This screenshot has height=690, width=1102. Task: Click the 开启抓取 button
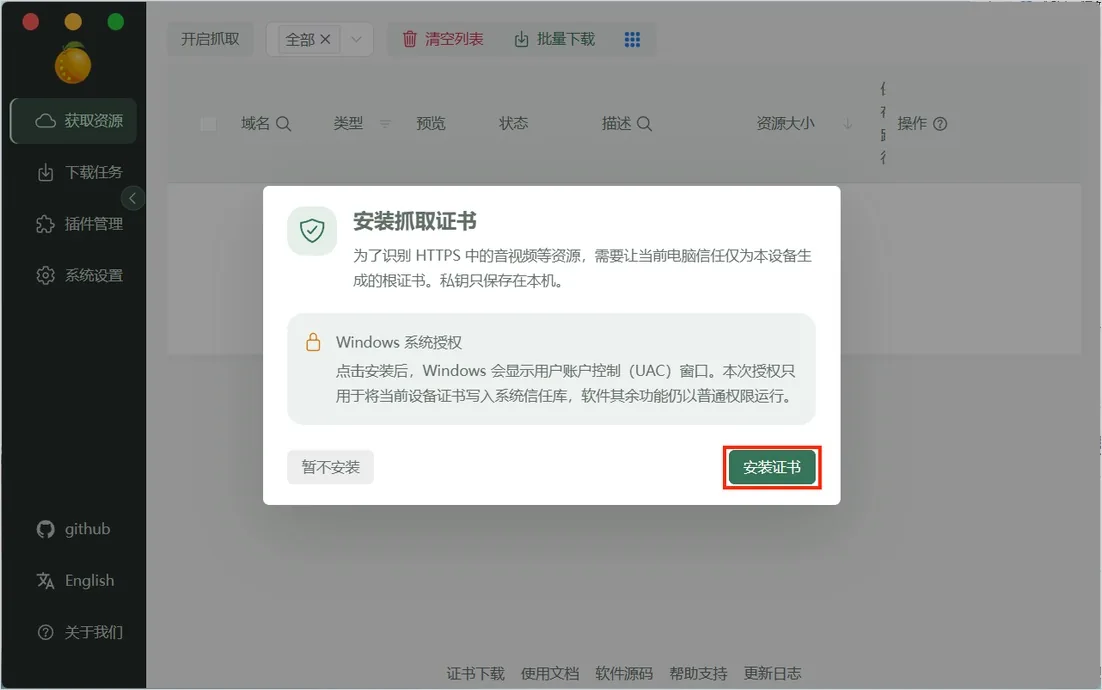[x=210, y=39]
